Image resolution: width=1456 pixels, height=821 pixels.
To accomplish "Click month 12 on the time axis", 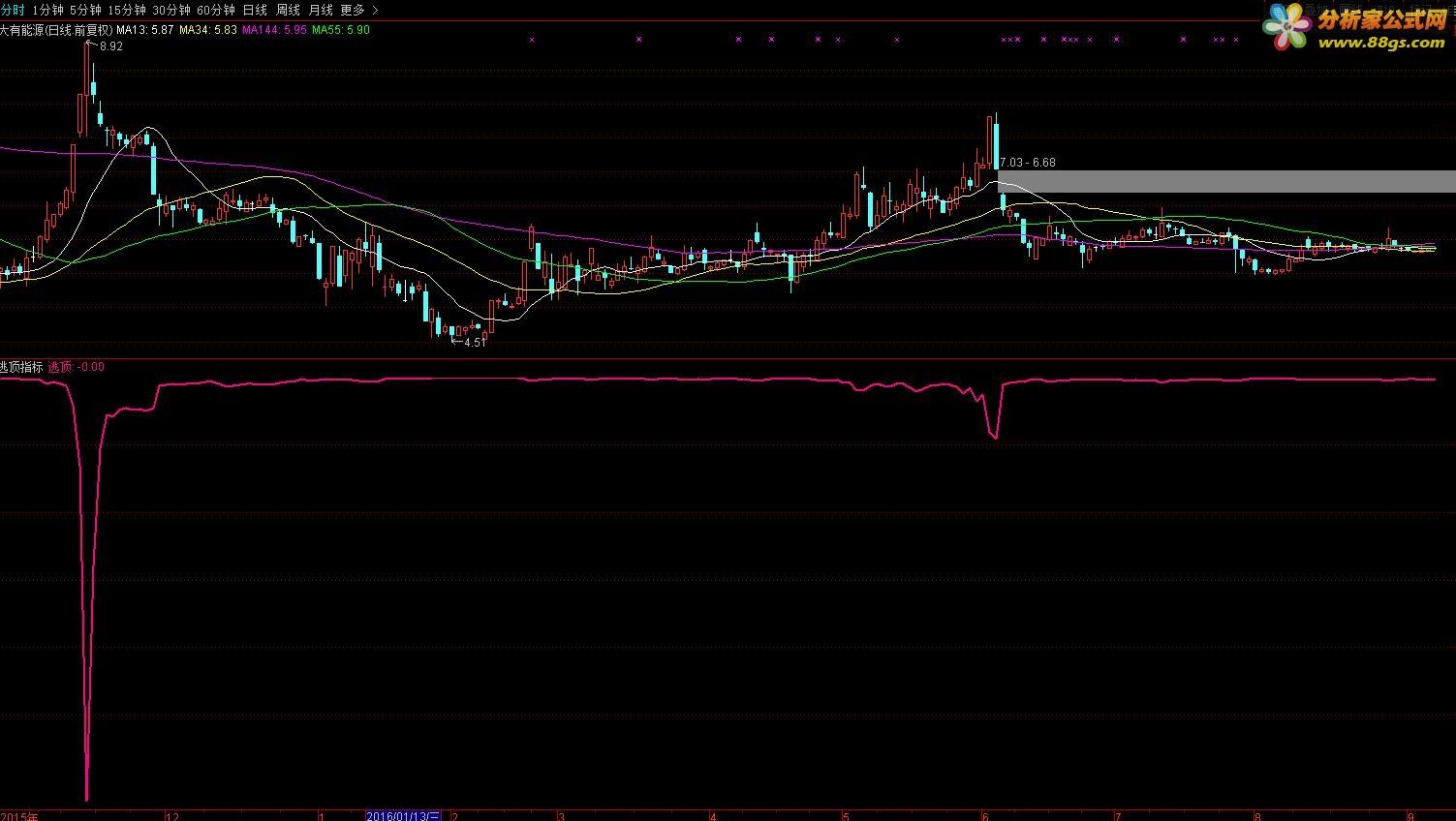I will pos(172,816).
